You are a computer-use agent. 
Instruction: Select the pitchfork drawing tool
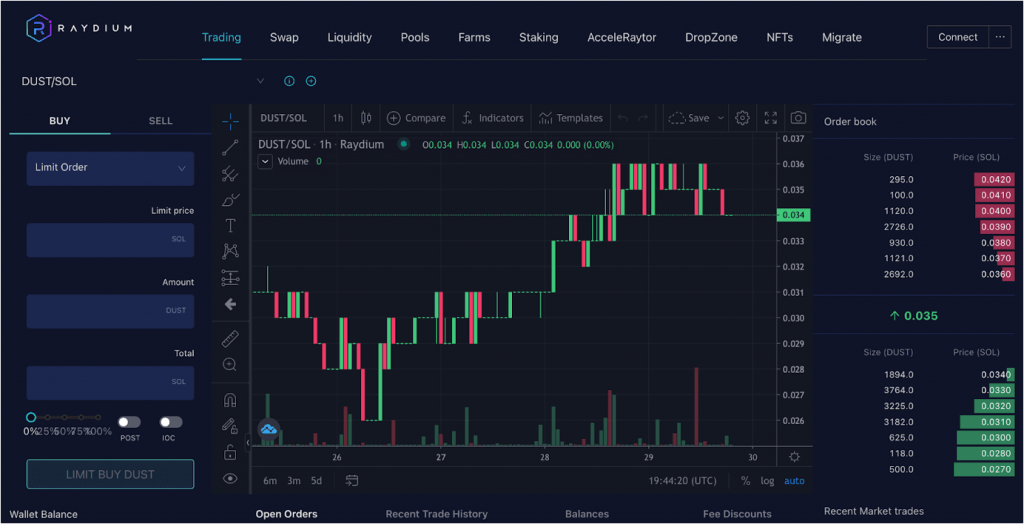coord(230,174)
